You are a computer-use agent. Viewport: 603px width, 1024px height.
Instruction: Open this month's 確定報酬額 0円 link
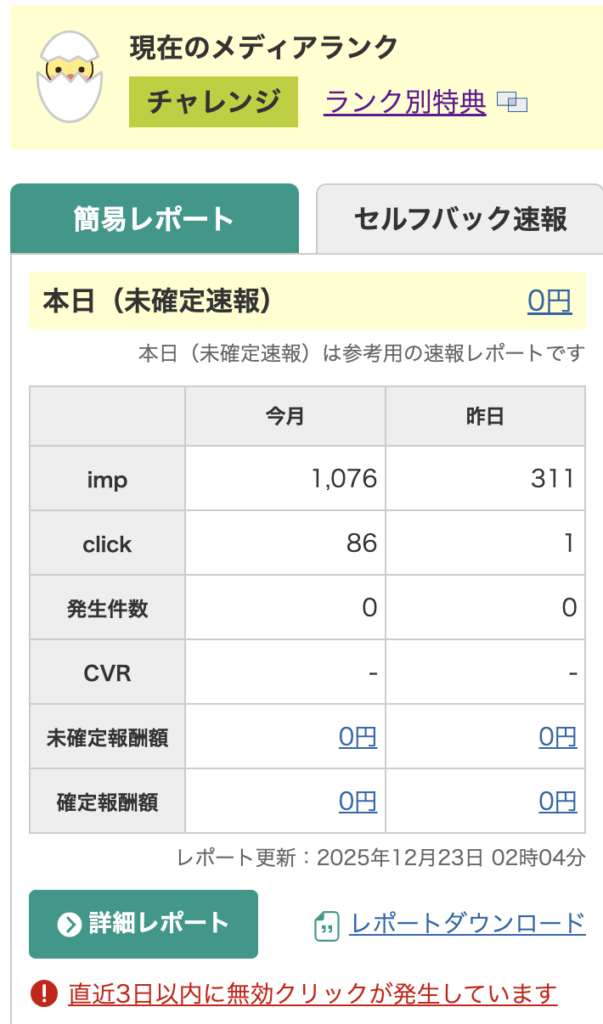[x=357, y=801]
